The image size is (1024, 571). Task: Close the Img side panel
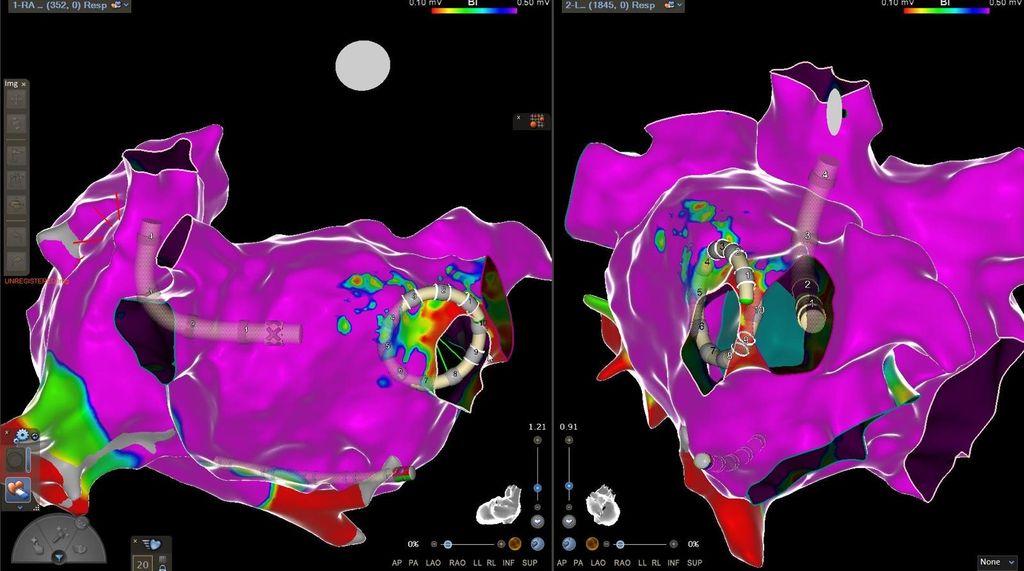point(24,84)
